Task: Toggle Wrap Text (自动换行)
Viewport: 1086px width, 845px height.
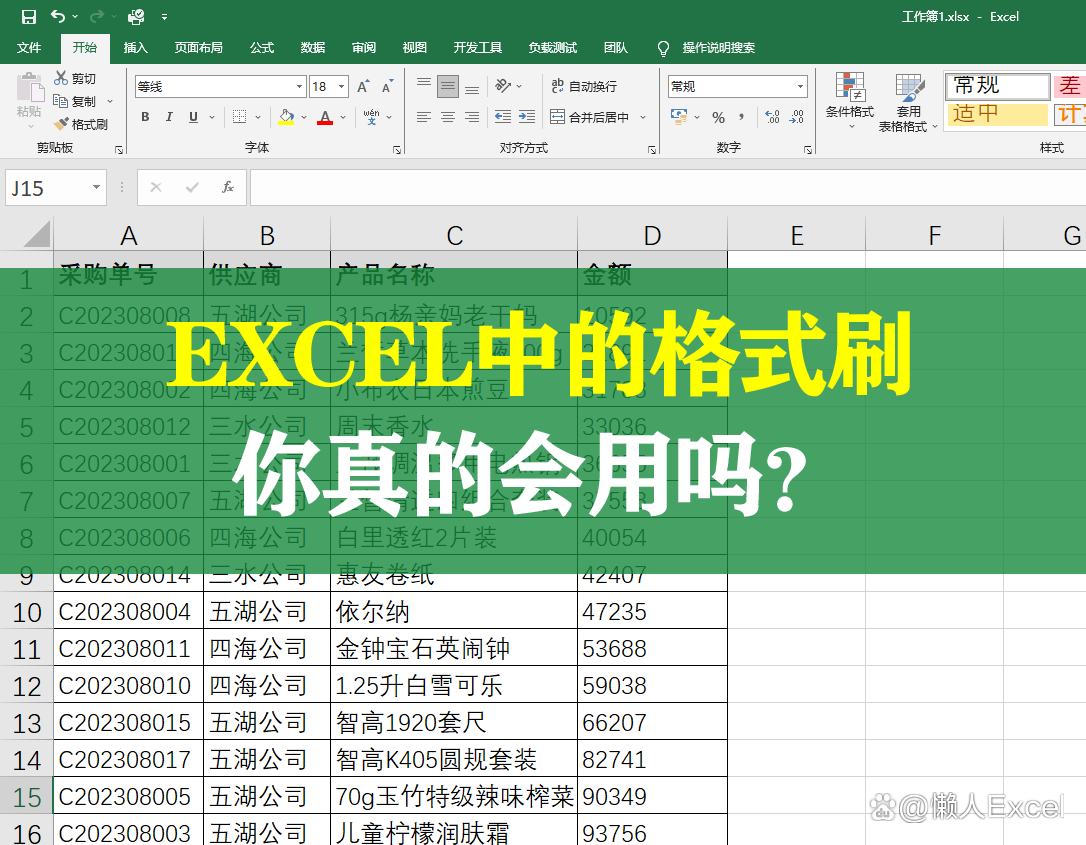Action: tap(584, 86)
